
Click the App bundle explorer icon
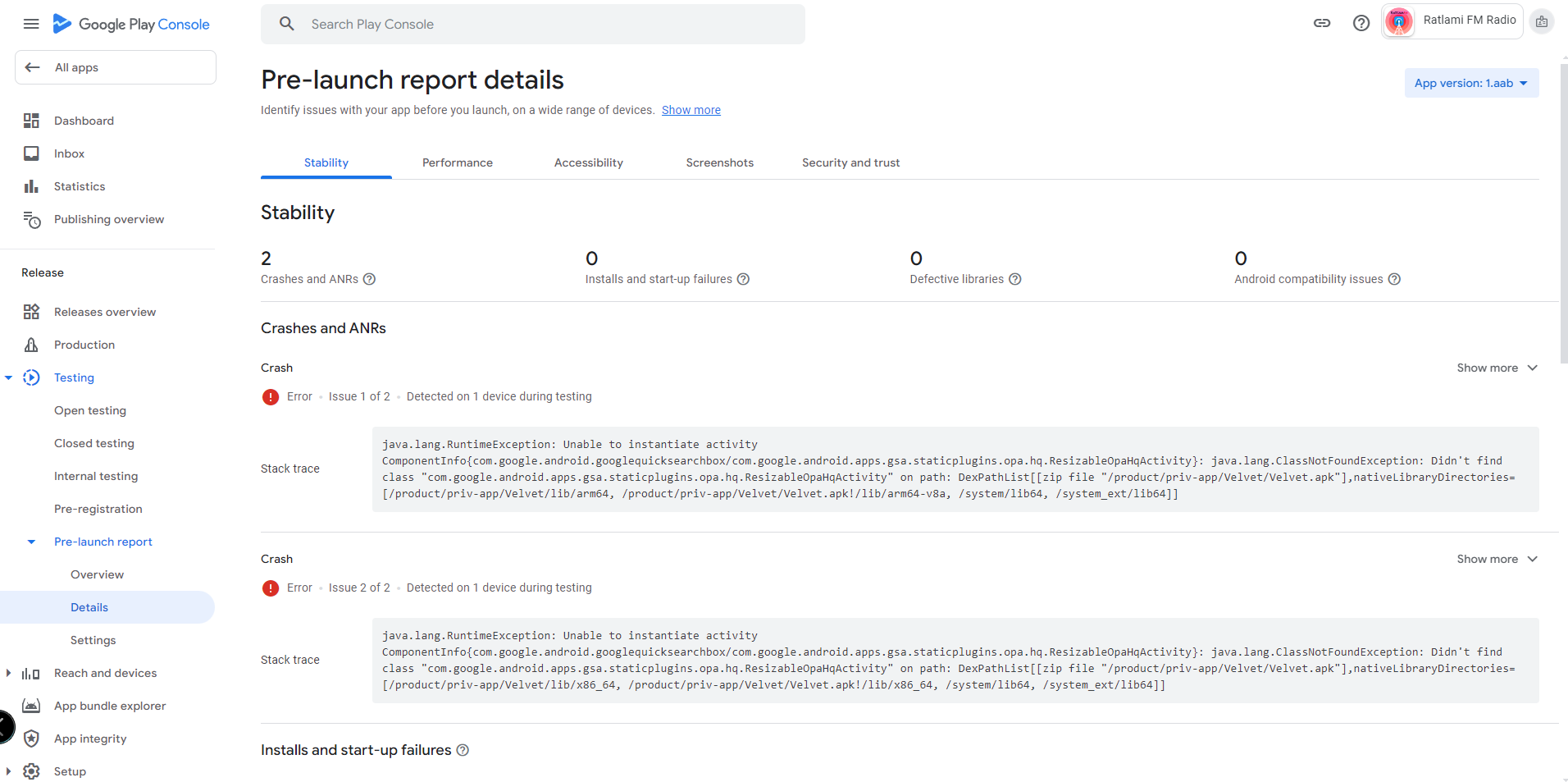point(31,706)
